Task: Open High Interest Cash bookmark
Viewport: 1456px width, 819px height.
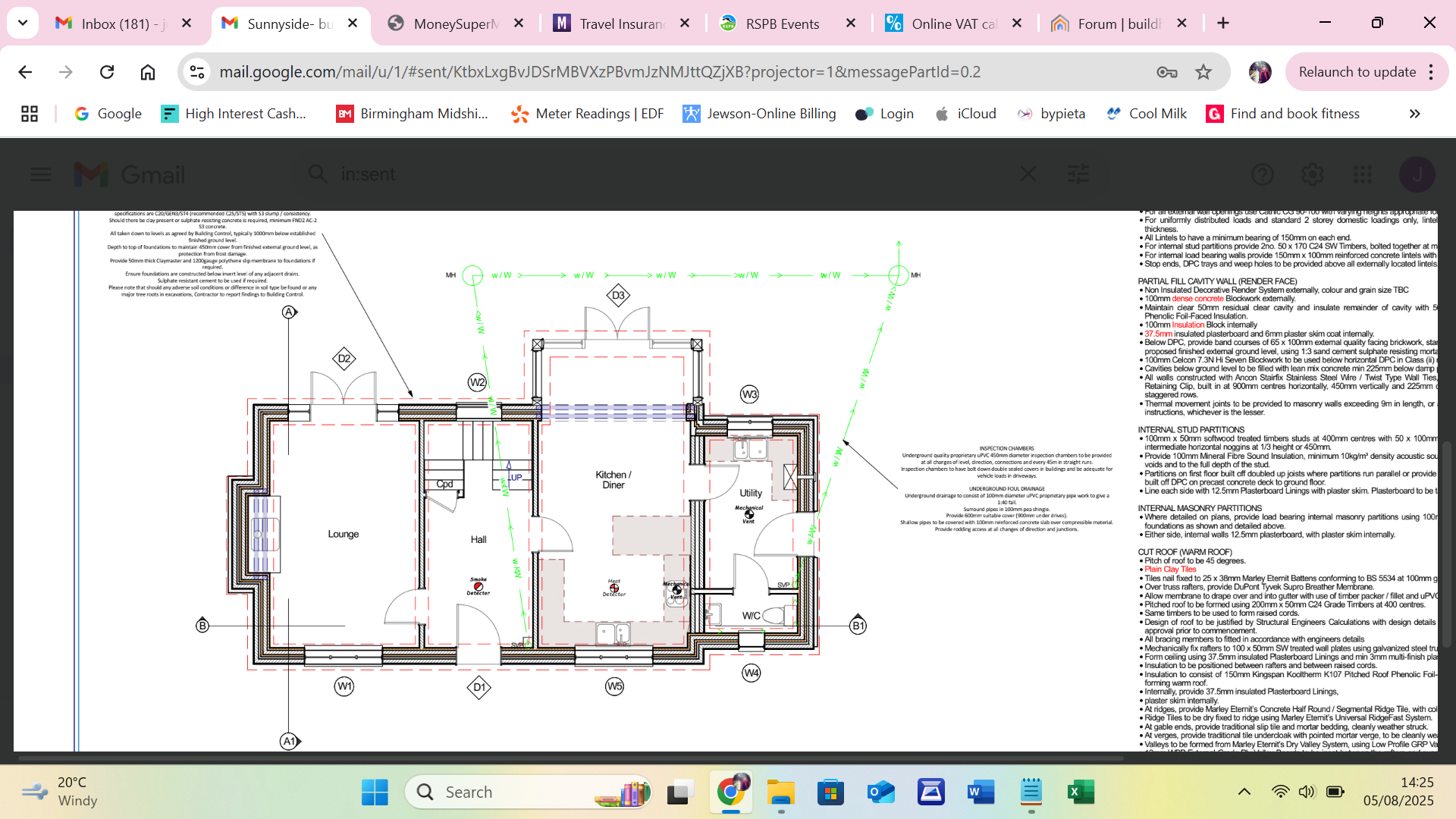Action: point(234,114)
